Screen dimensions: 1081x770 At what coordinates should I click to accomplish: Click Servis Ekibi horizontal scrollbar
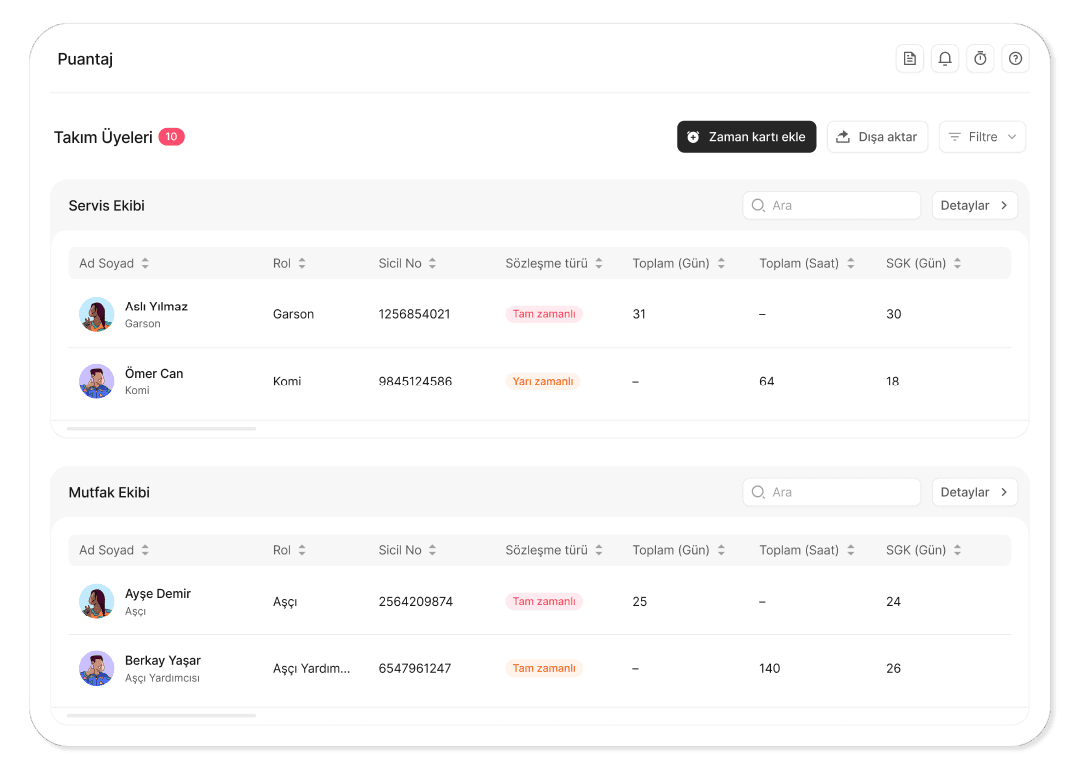click(x=161, y=428)
